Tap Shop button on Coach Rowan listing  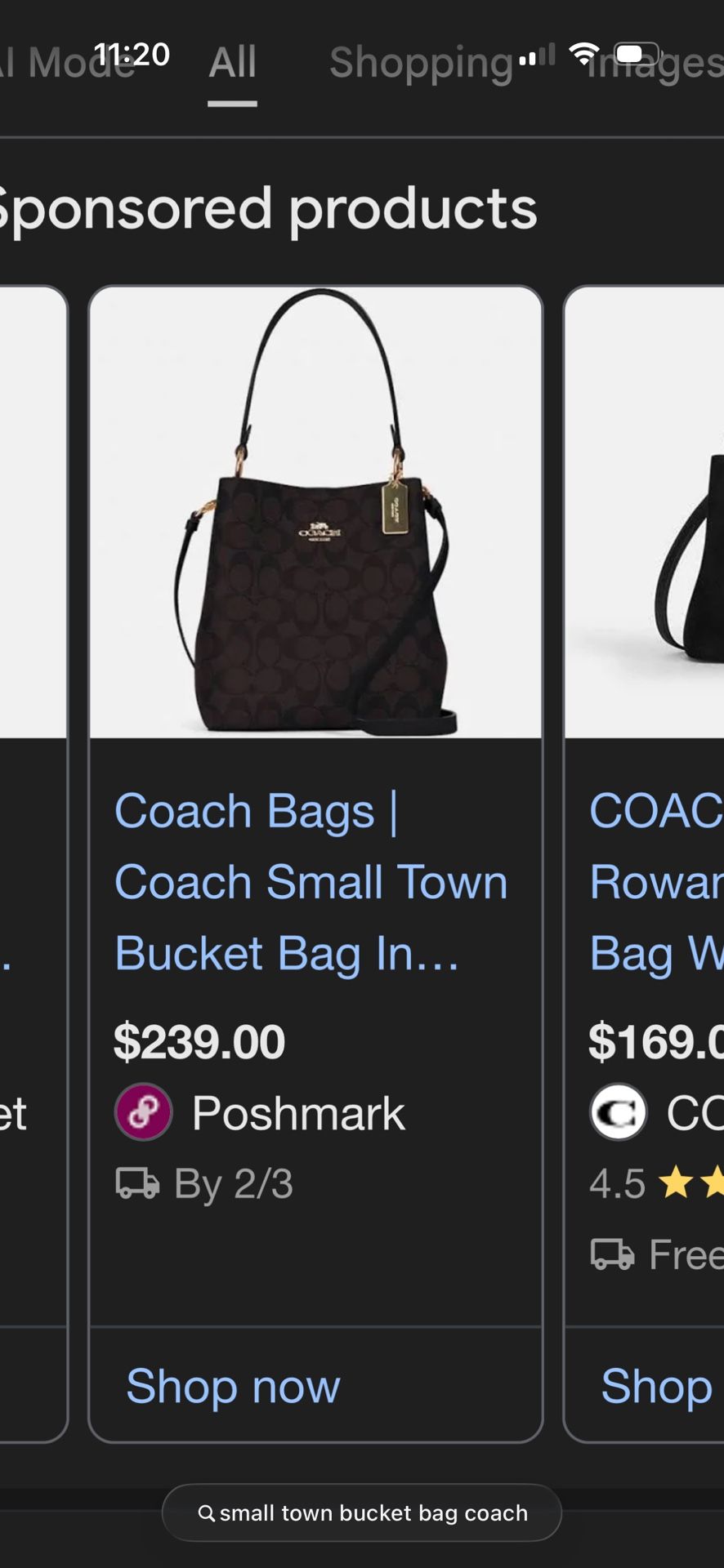pyautogui.click(x=657, y=1387)
